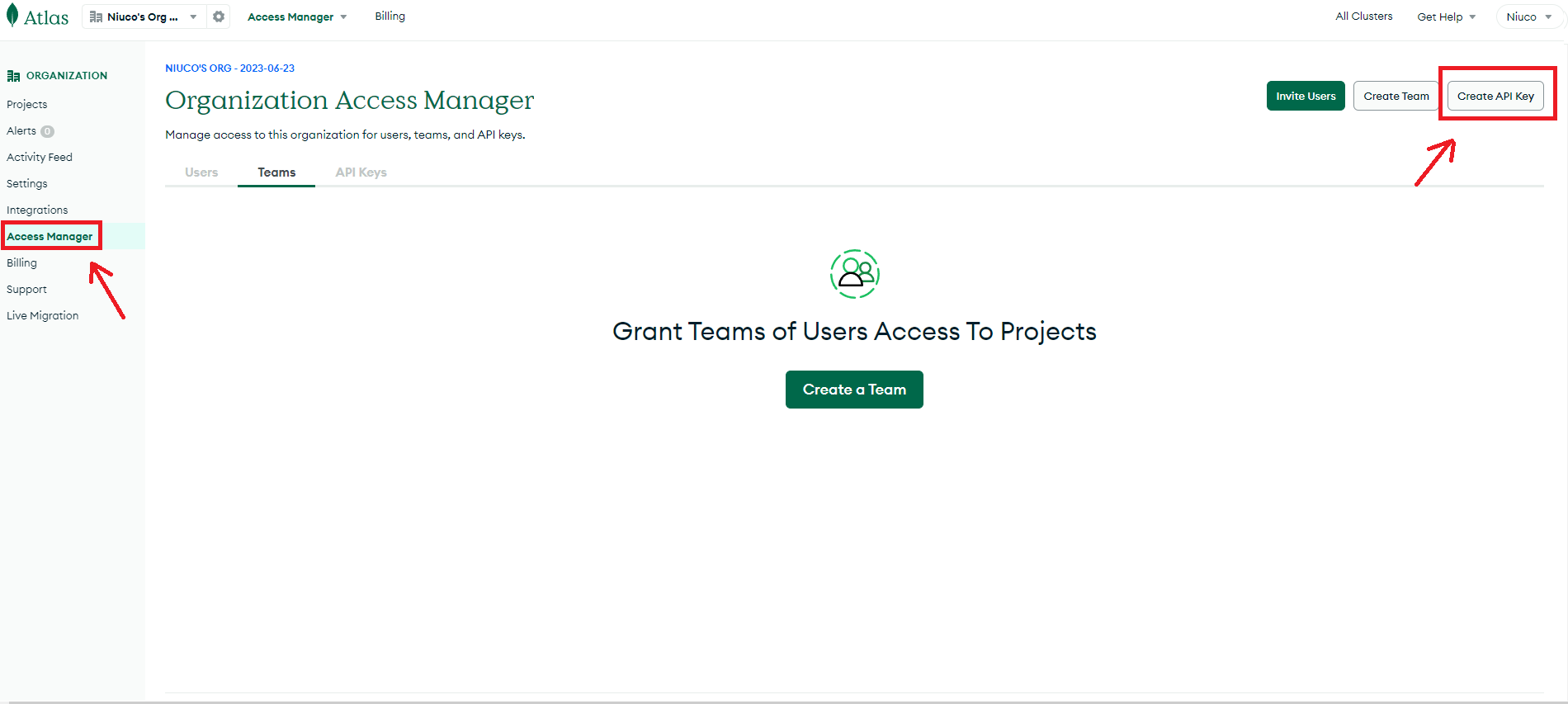
Task: Click the Organization Access Manager heading
Action: click(x=350, y=100)
